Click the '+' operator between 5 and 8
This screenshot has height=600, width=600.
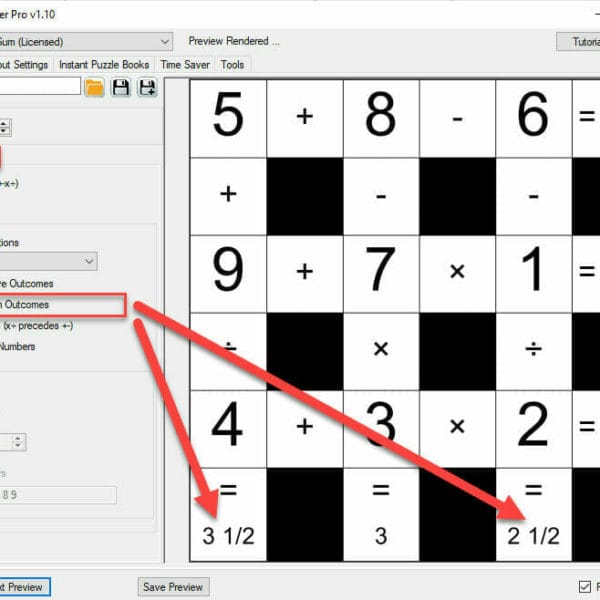pos(305,116)
